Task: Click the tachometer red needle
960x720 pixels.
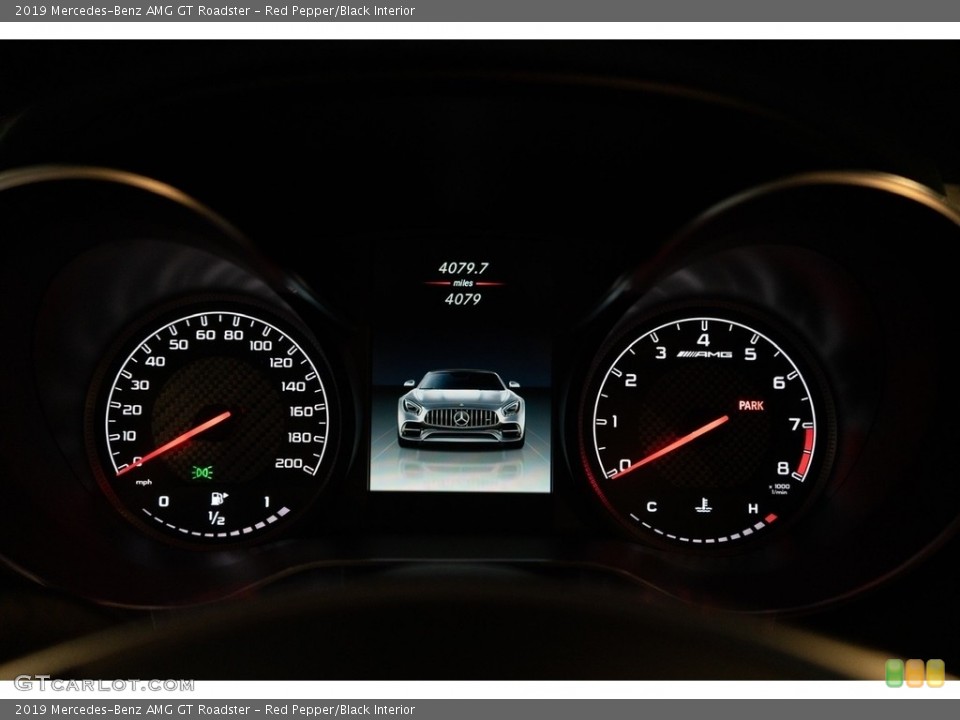Action: coord(670,447)
